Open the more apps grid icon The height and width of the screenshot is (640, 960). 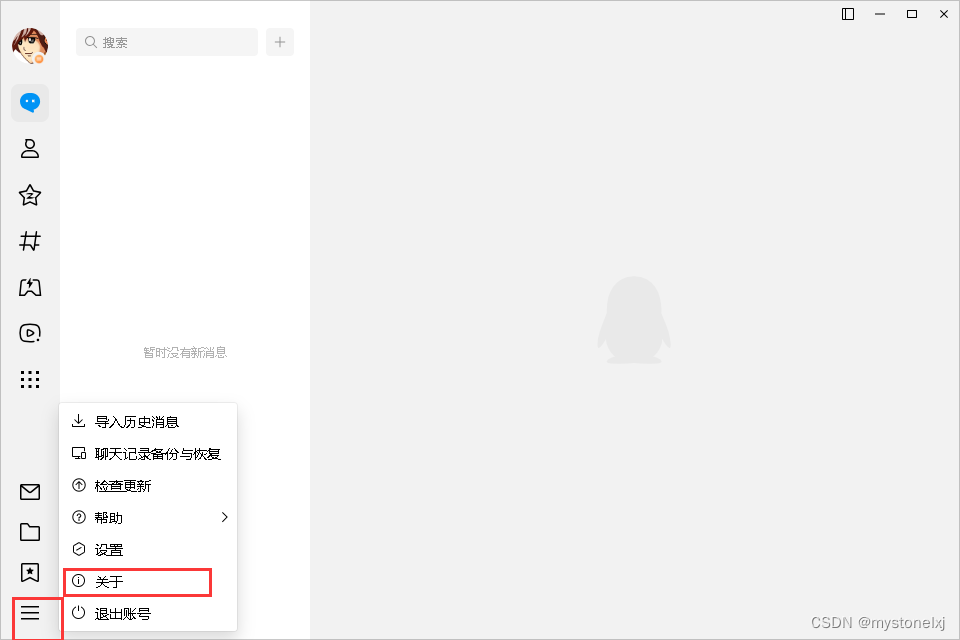29,380
